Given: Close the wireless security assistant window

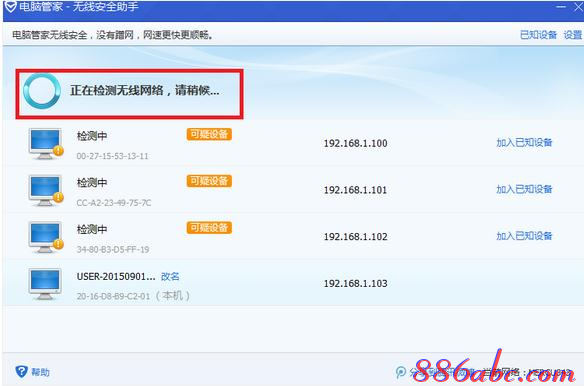Looking at the screenshot, I should (578, 7).
